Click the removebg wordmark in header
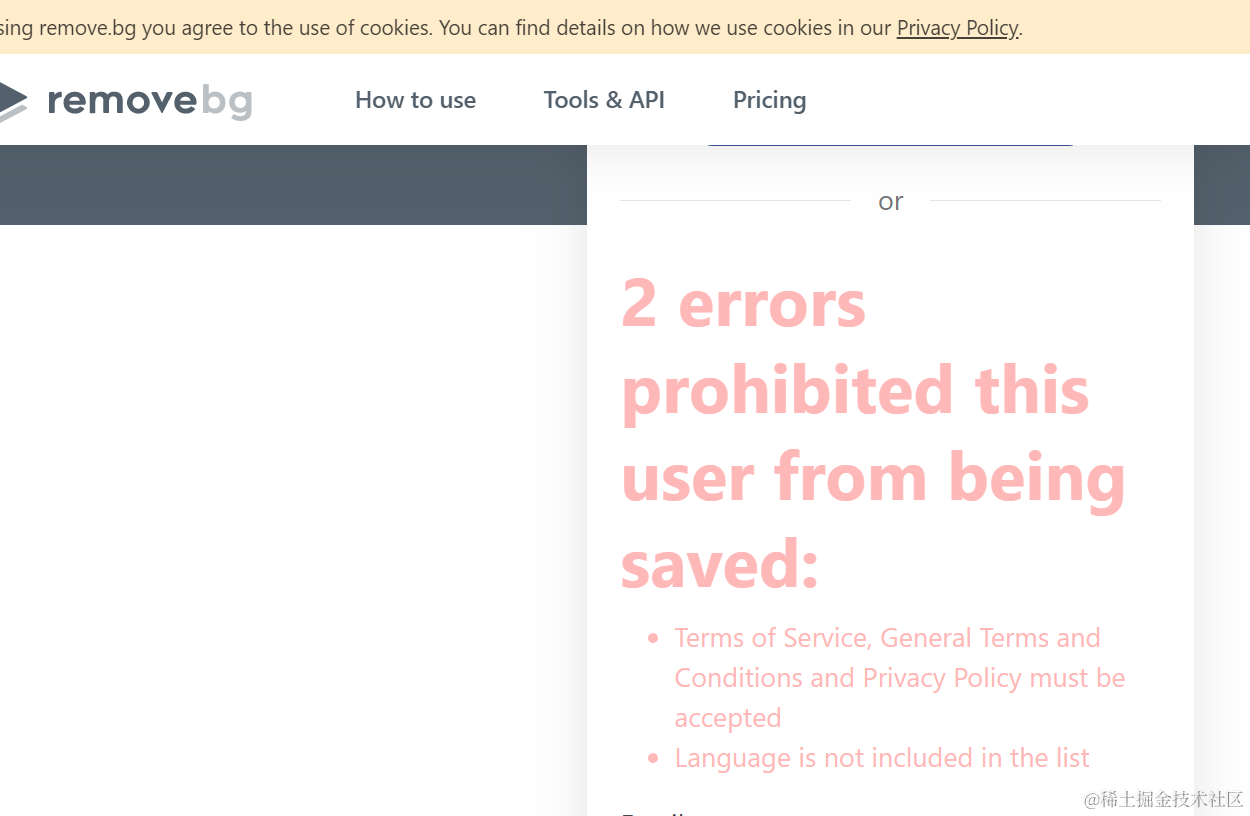1250x816 pixels. pos(150,101)
